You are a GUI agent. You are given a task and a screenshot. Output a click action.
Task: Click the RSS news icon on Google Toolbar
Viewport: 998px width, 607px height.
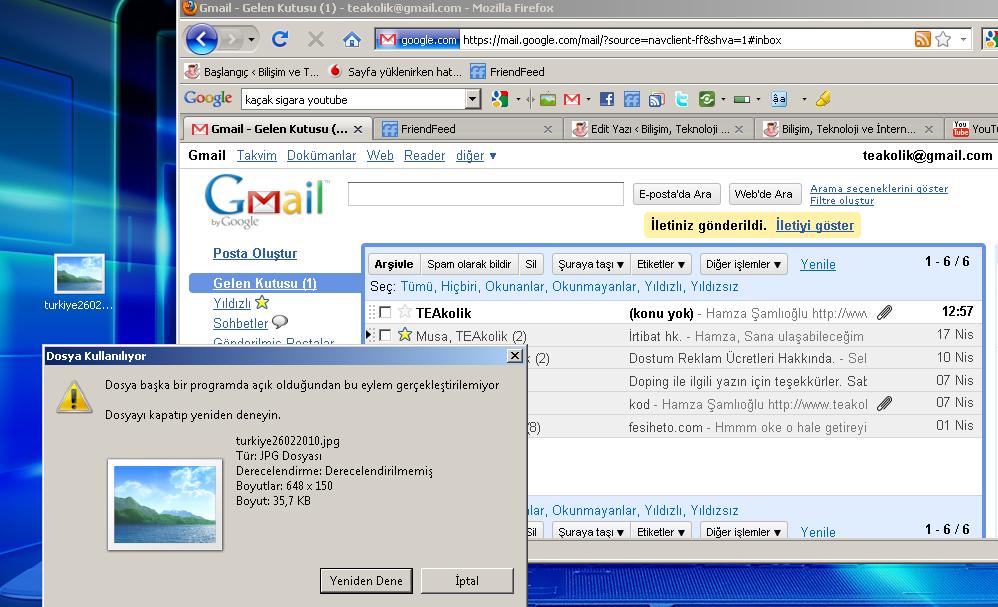[657, 99]
